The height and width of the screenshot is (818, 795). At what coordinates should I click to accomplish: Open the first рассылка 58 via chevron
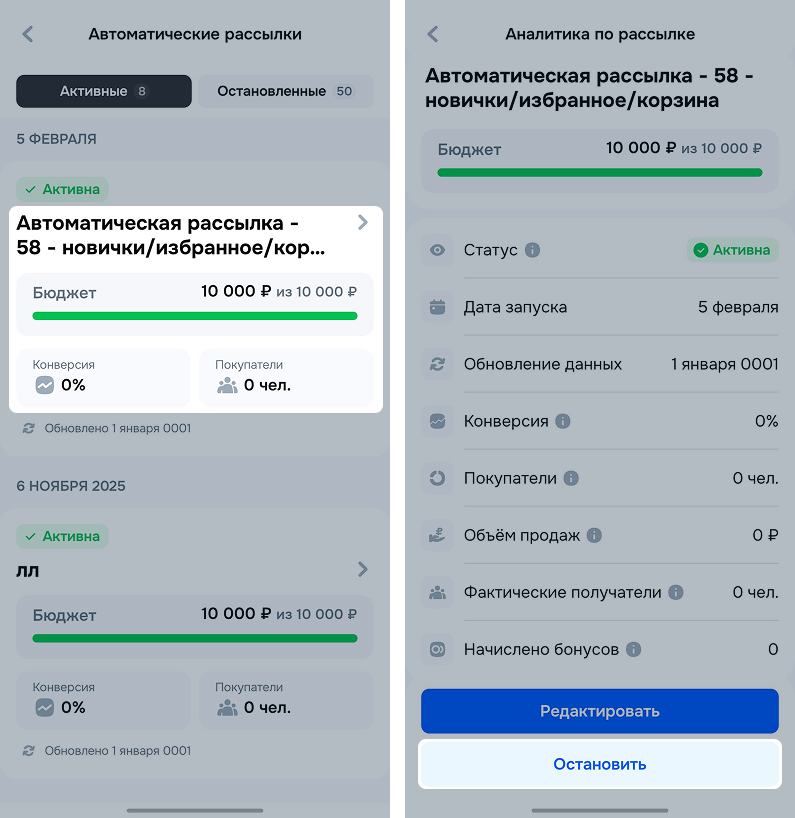(x=362, y=223)
